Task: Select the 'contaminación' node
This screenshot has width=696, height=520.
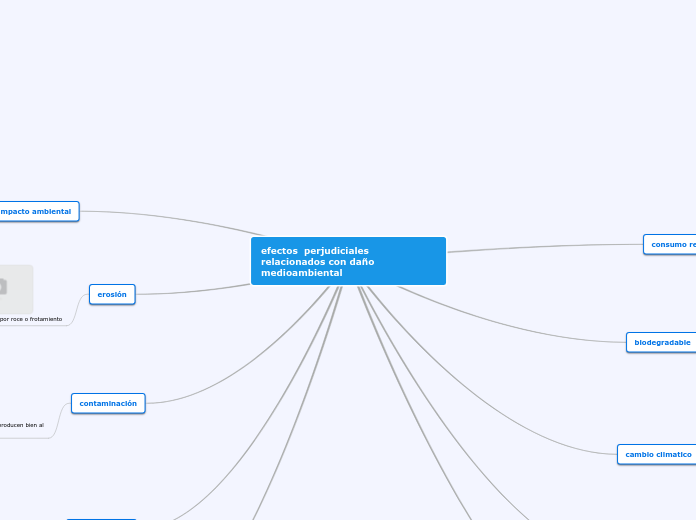Action: click(x=108, y=403)
